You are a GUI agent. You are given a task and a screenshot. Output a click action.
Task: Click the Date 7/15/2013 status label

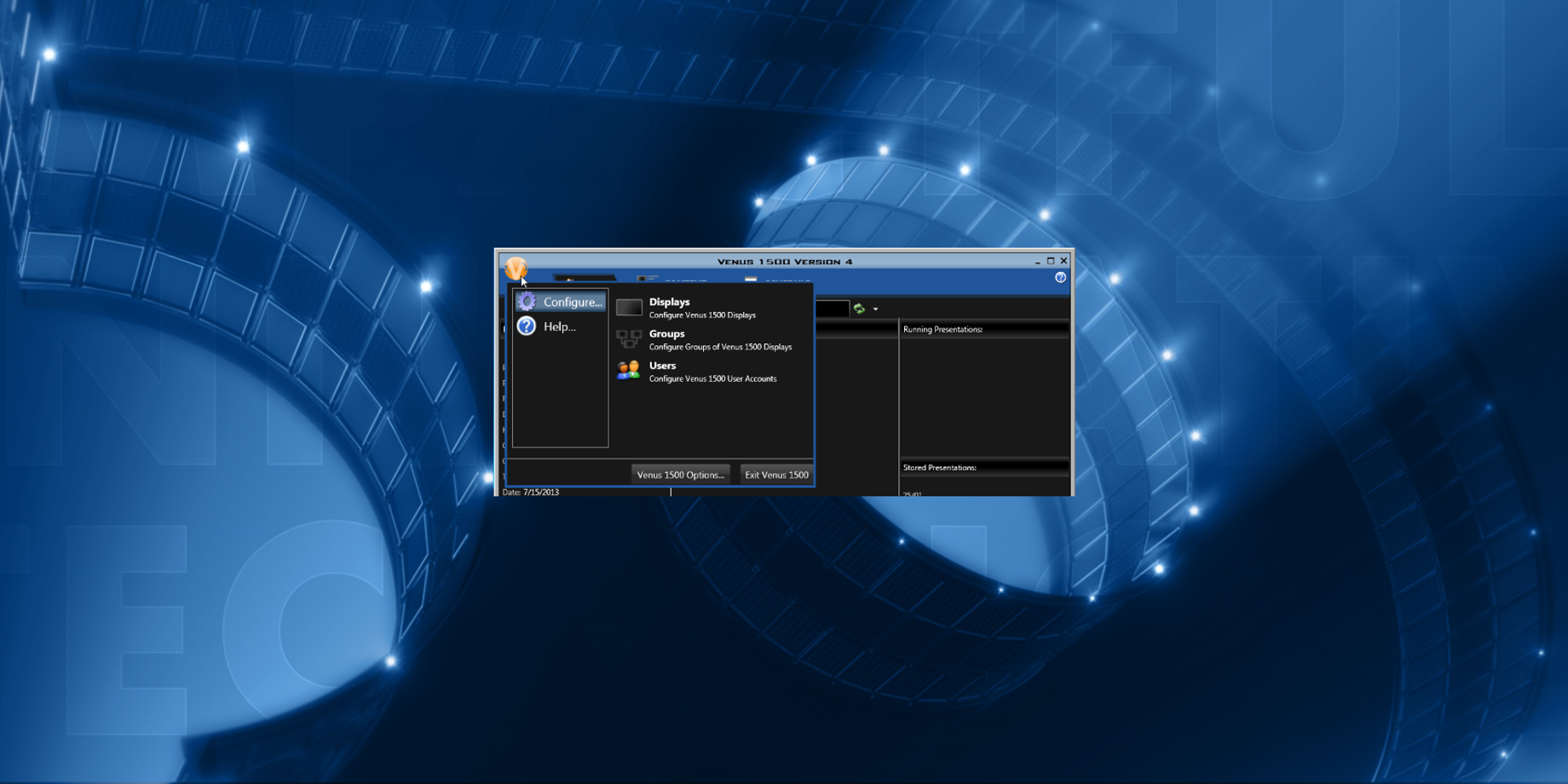(531, 493)
